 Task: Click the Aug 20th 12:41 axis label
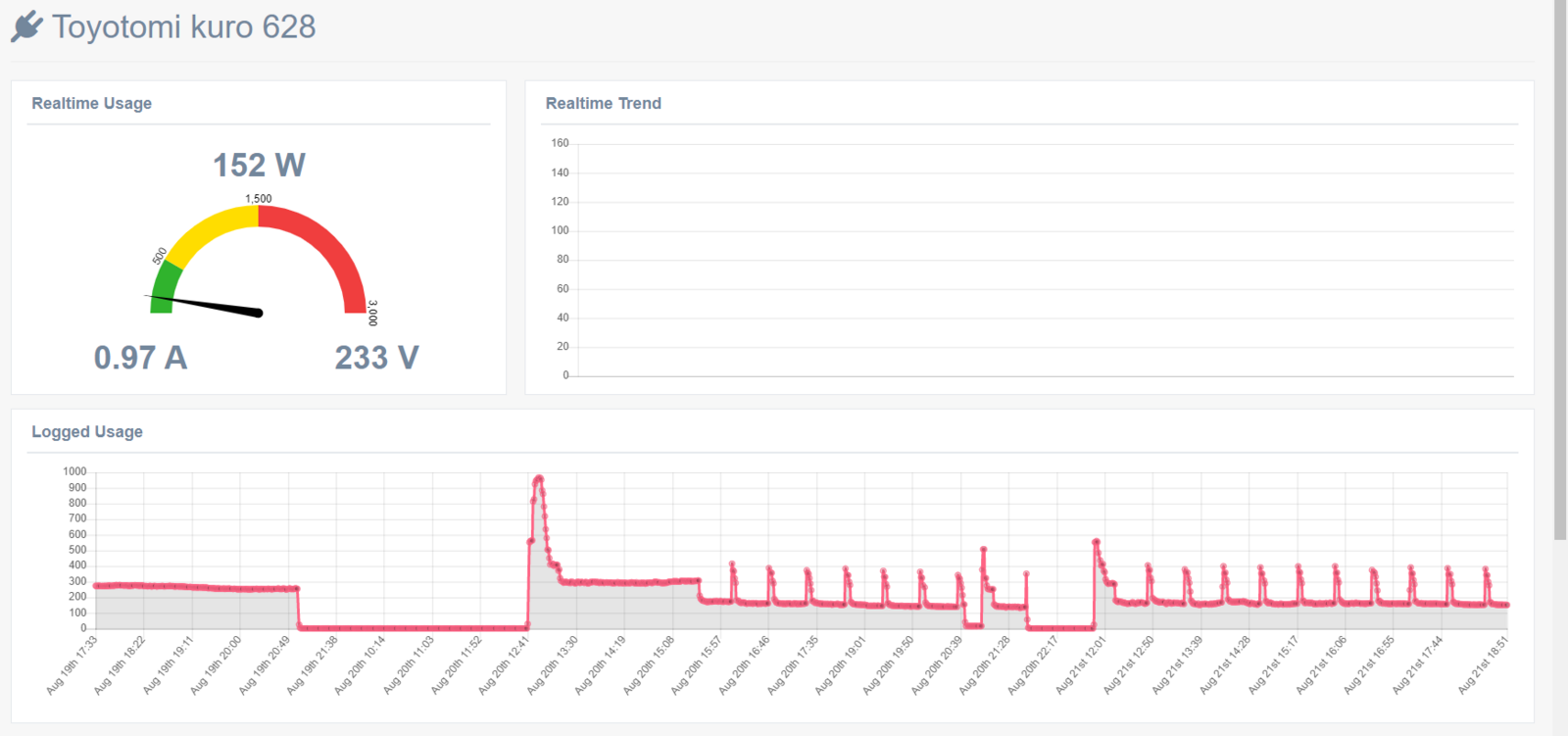tap(504, 665)
